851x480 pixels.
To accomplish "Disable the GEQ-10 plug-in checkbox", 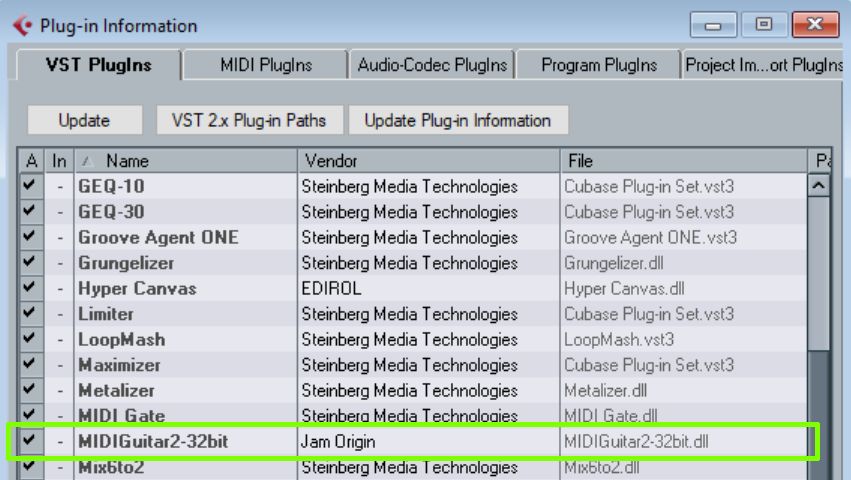I will pos(29,186).
